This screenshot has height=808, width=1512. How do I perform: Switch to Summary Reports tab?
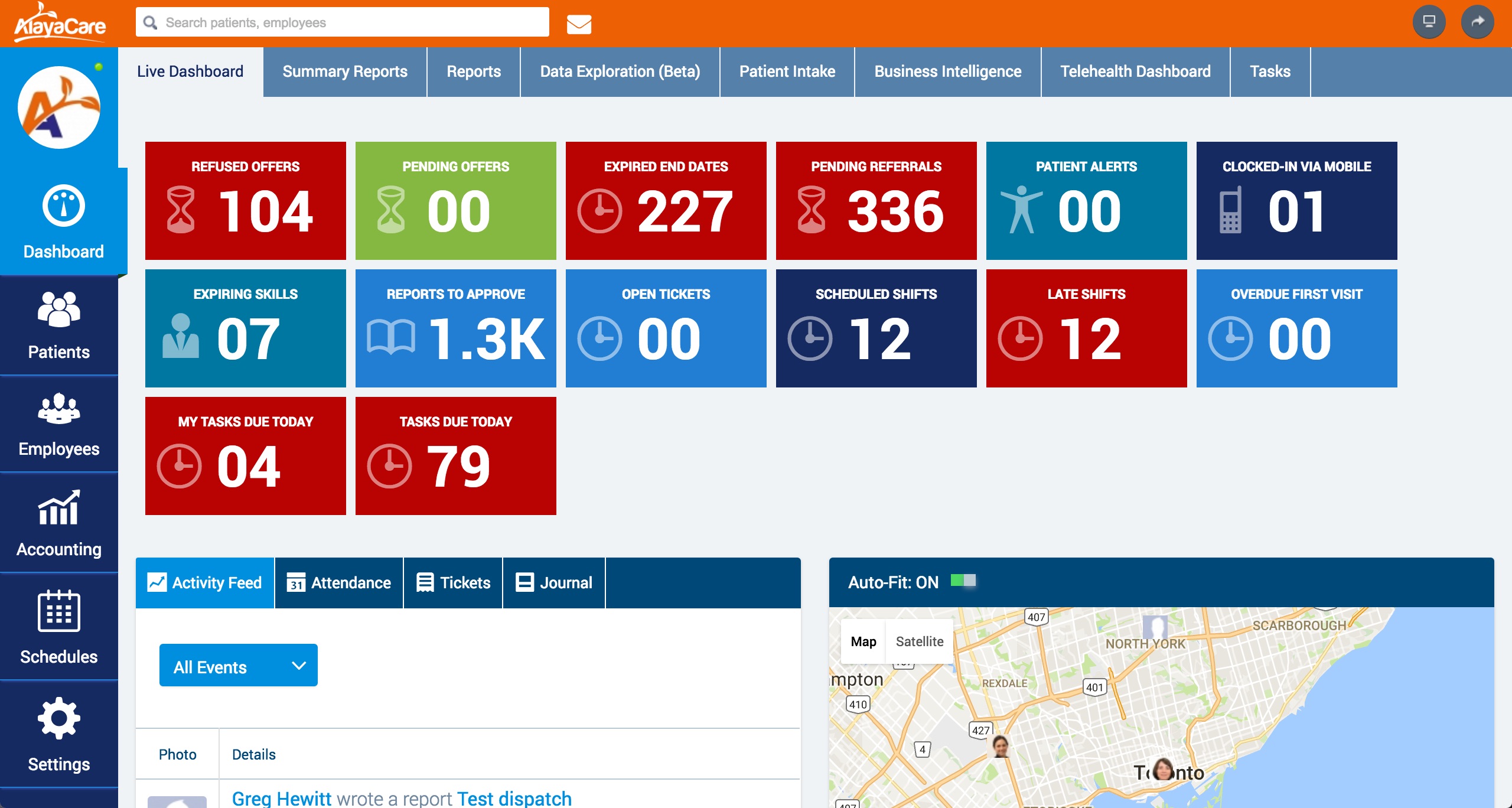pyautogui.click(x=345, y=71)
